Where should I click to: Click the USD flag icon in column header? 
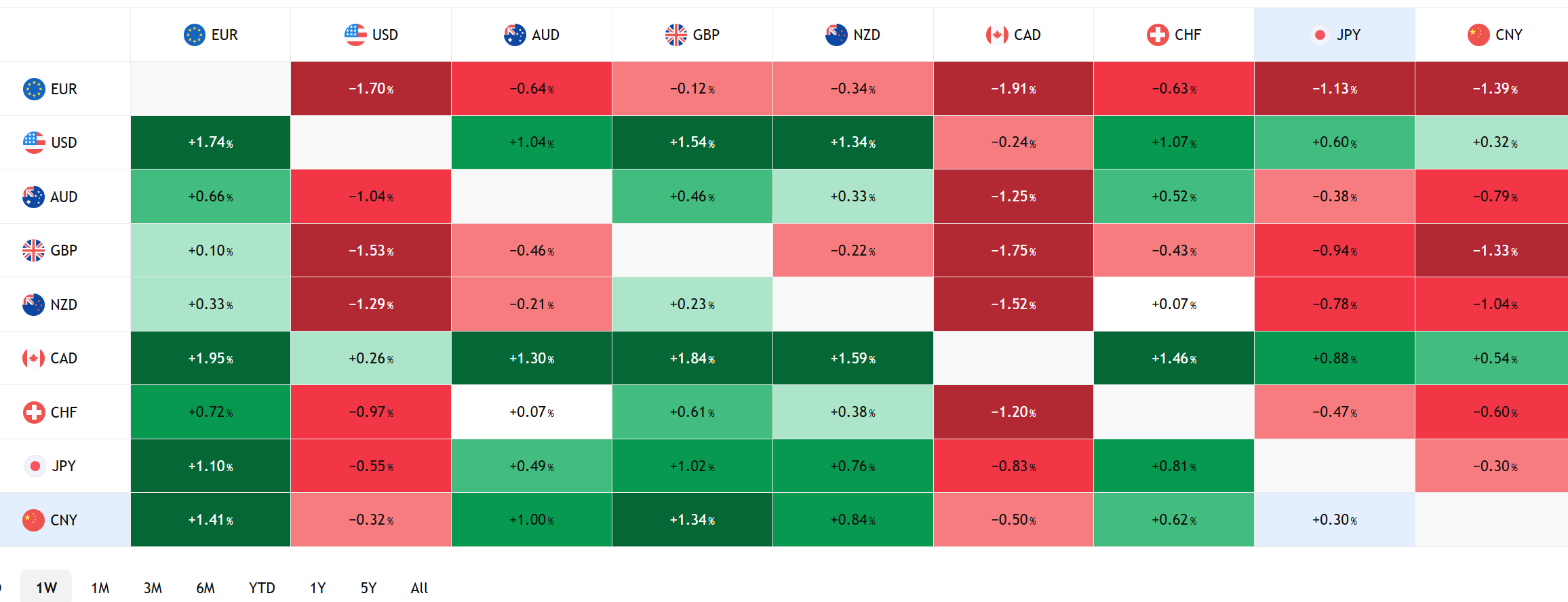(x=355, y=35)
